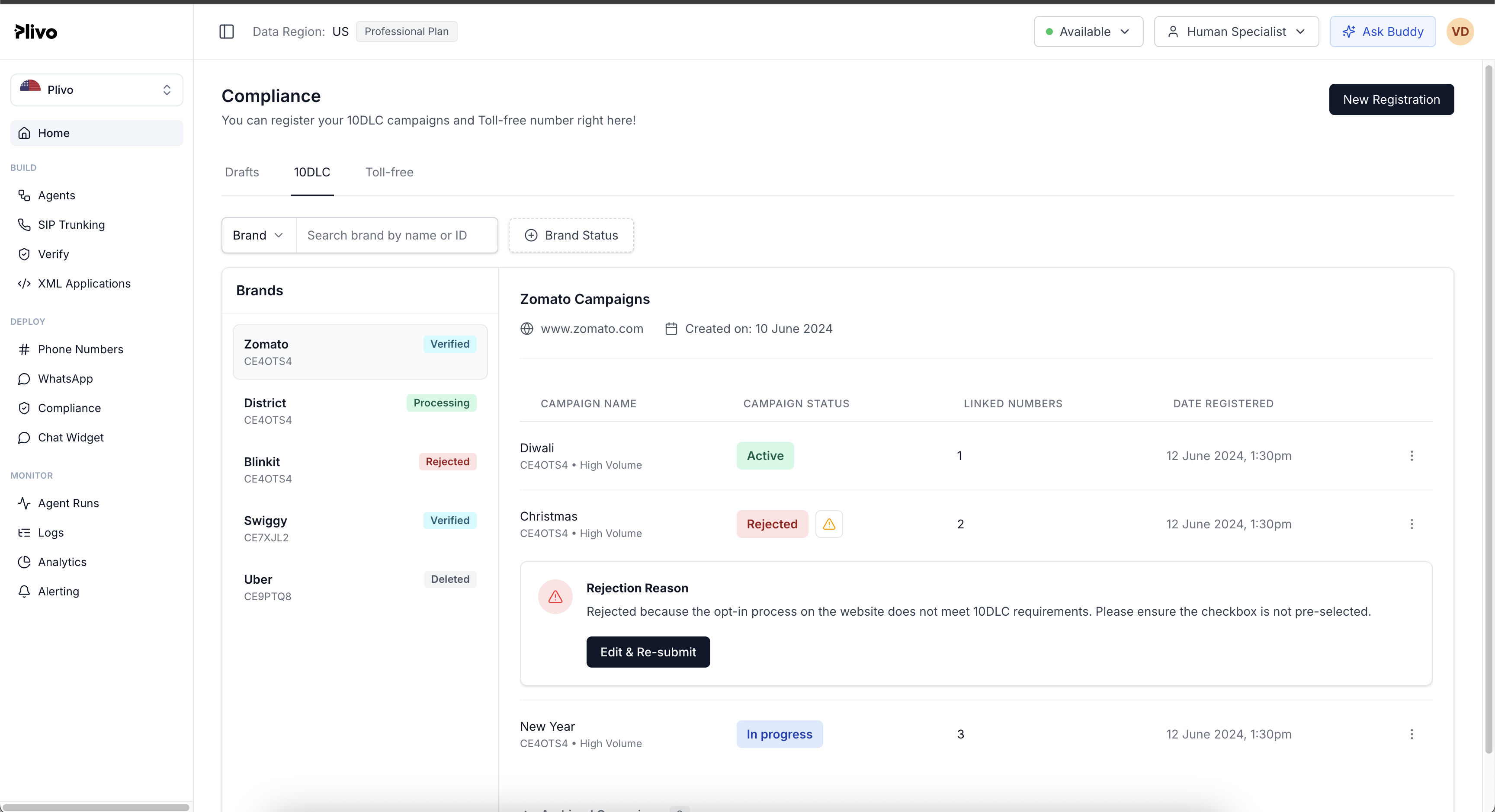Click the Plivo logo
The width and height of the screenshot is (1495, 812).
click(36, 31)
